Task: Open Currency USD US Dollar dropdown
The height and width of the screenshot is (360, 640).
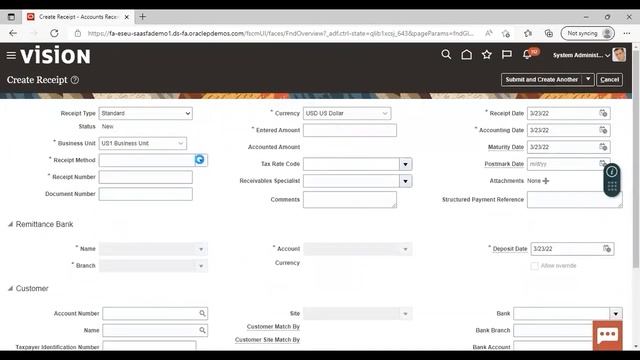Action: [347, 113]
